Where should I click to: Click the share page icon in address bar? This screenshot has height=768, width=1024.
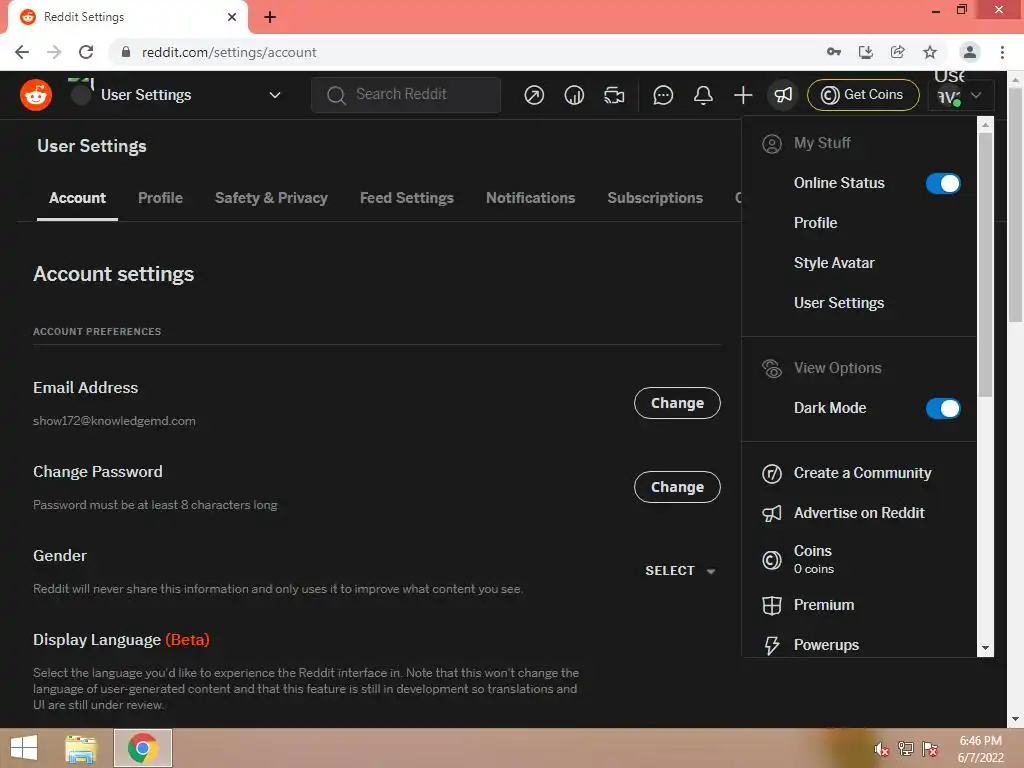(x=898, y=52)
